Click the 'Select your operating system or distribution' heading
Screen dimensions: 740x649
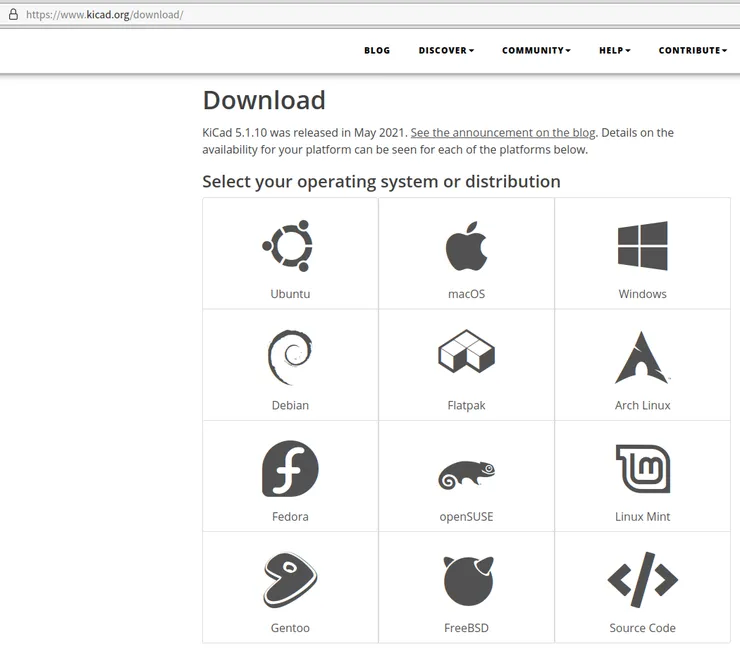[381, 182]
